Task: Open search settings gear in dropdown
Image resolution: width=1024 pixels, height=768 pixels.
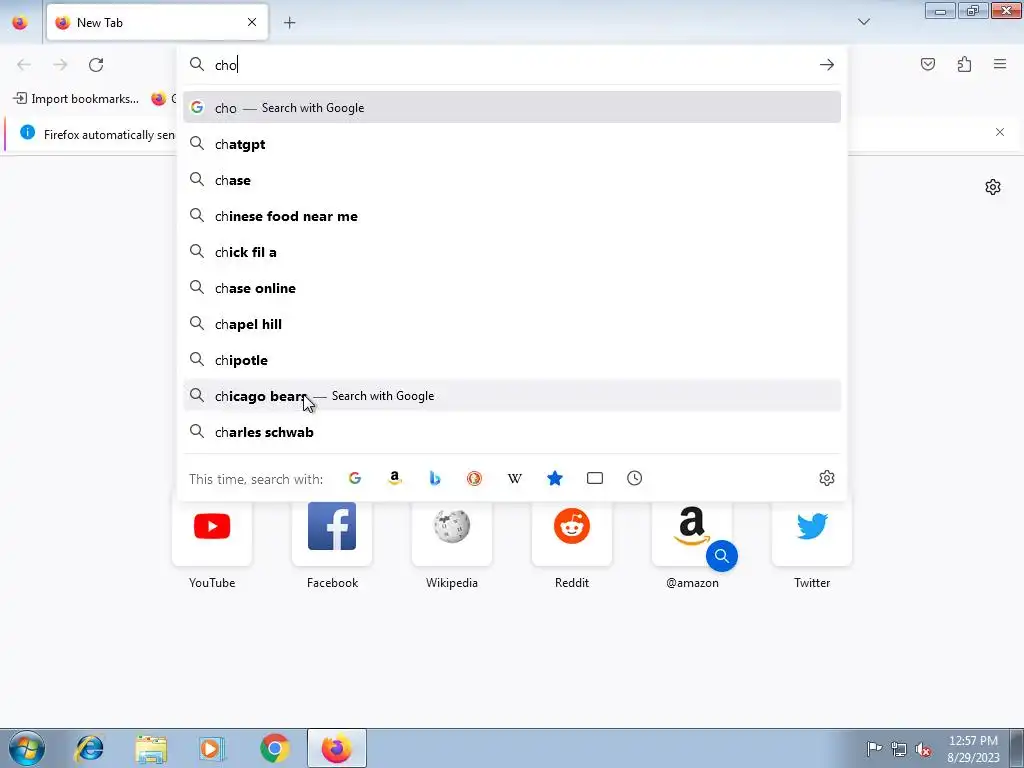Action: (x=827, y=478)
